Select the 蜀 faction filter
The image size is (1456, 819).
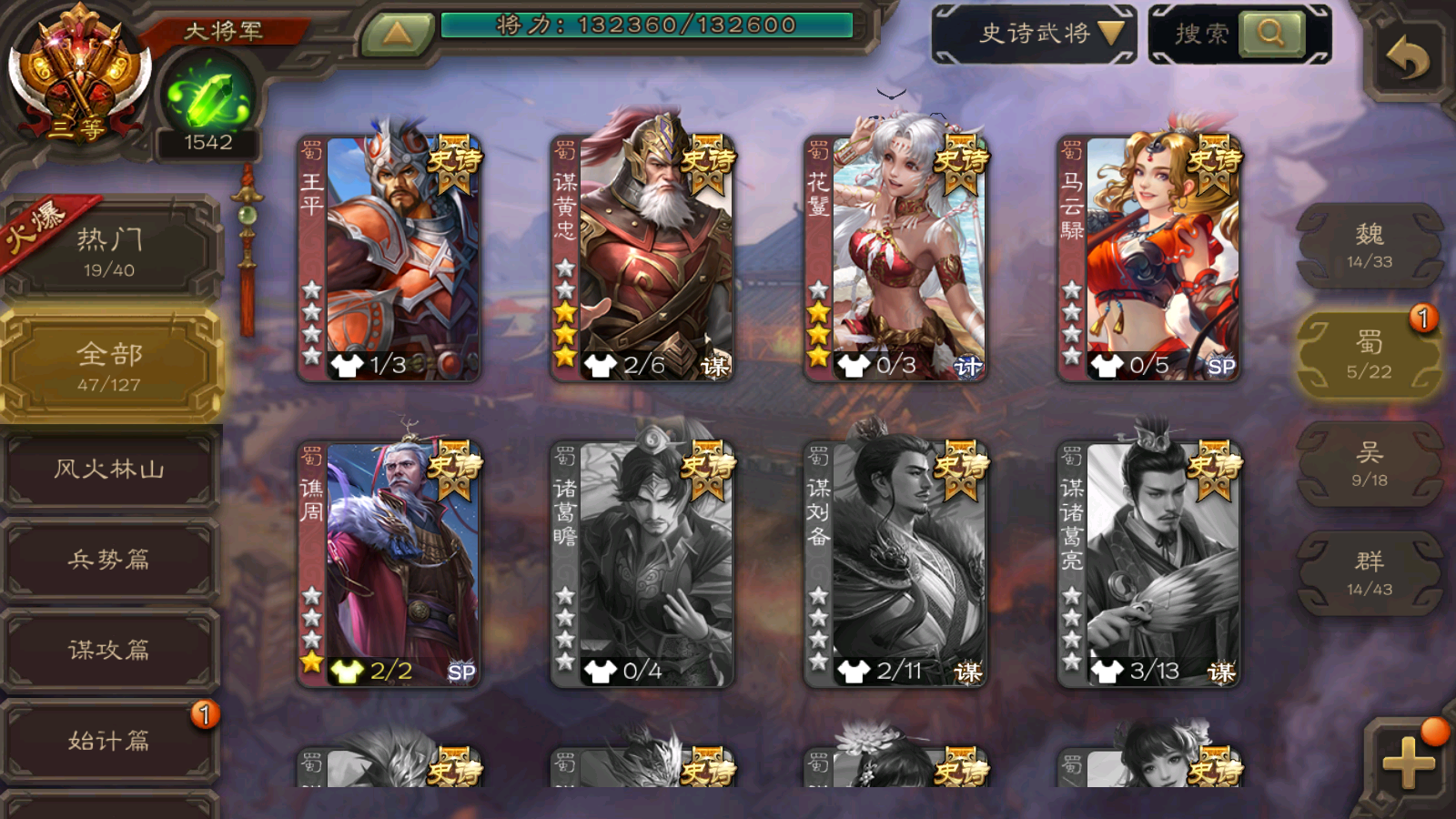click(x=1370, y=355)
